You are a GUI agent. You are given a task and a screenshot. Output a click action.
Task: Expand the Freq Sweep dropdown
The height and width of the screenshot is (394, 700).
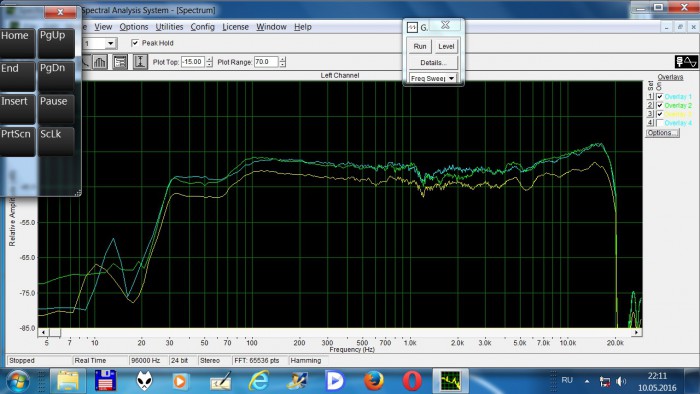451,79
